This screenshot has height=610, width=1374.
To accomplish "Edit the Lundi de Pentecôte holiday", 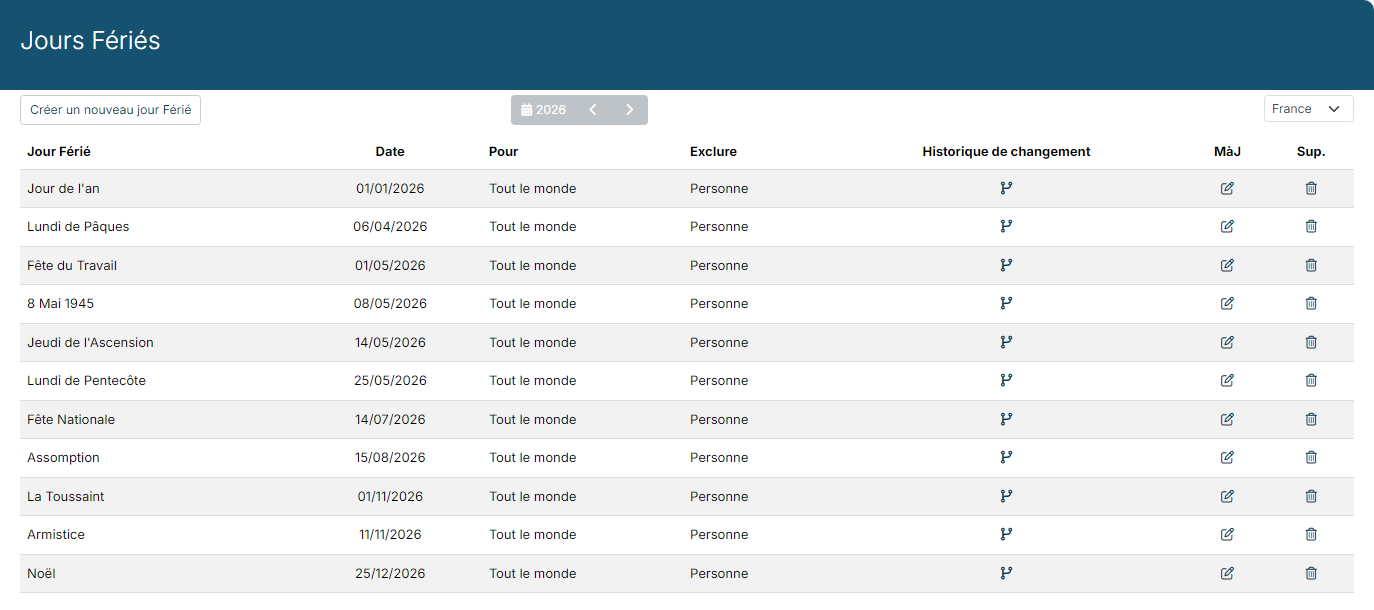I will pyautogui.click(x=1227, y=380).
